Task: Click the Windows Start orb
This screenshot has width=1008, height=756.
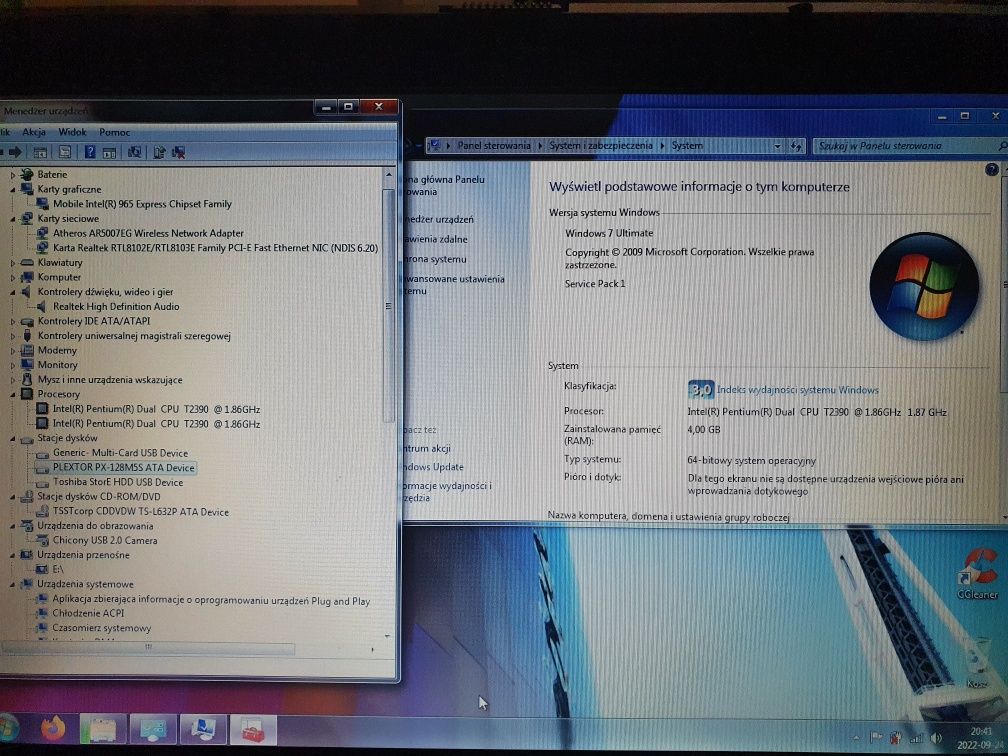Action: (8, 729)
